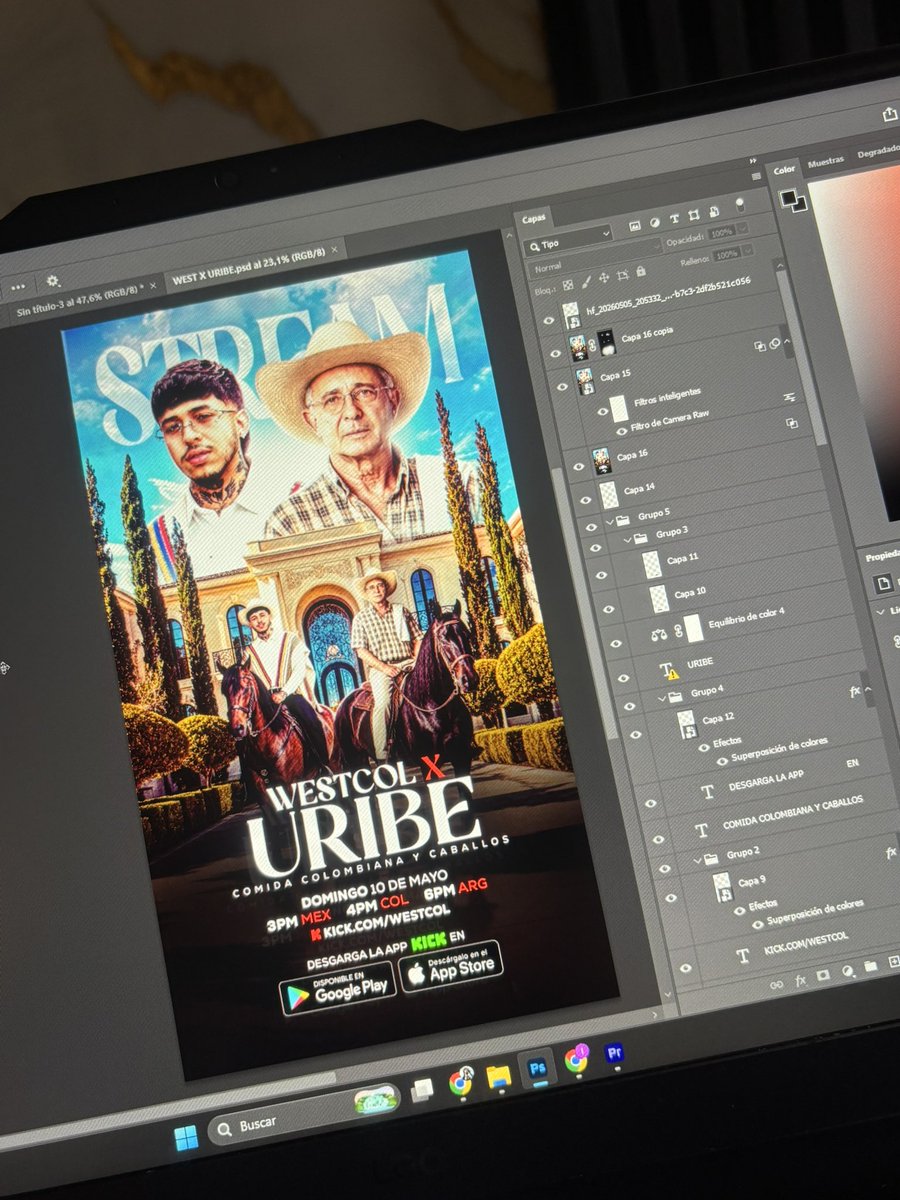Lock transparent pixels in Layers panel
The width and height of the screenshot is (900, 1200).
pos(567,286)
